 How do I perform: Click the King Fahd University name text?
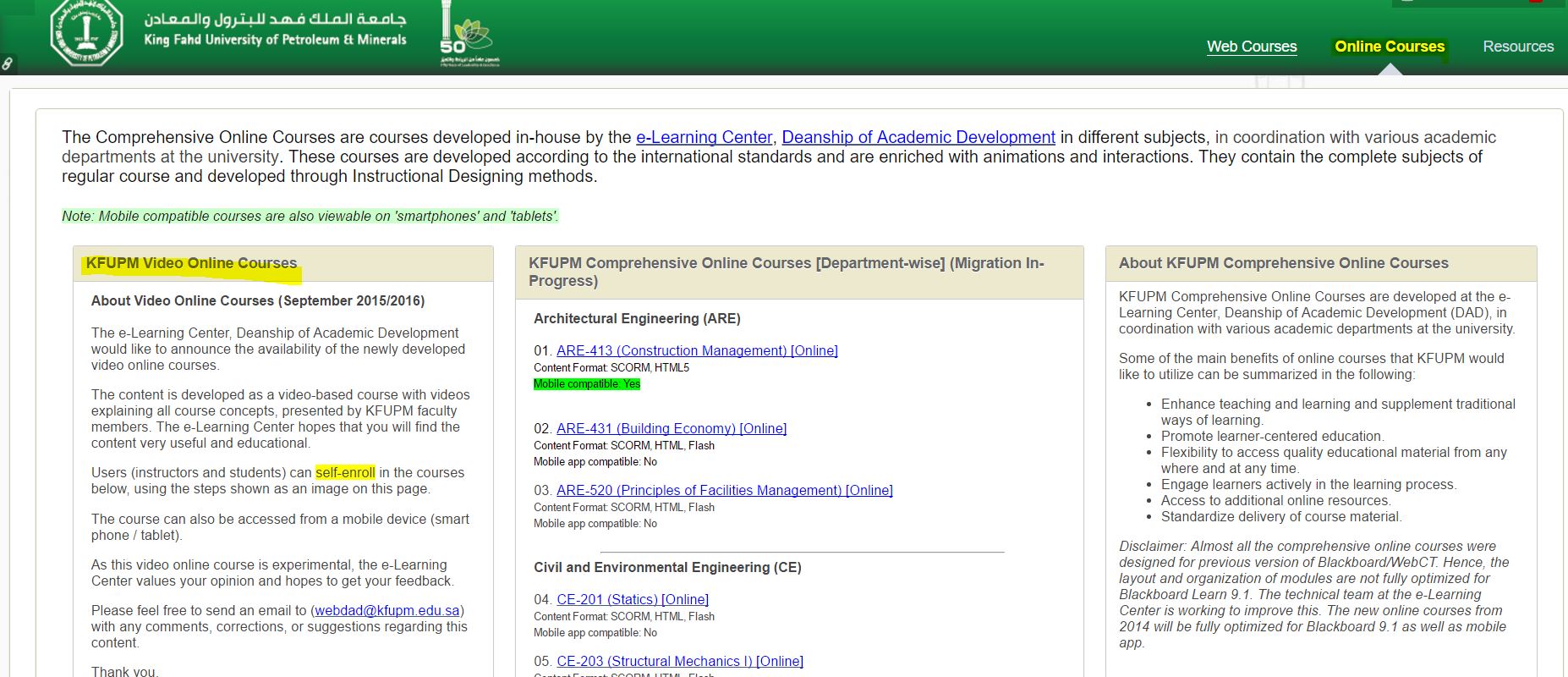(x=275, y=40)
